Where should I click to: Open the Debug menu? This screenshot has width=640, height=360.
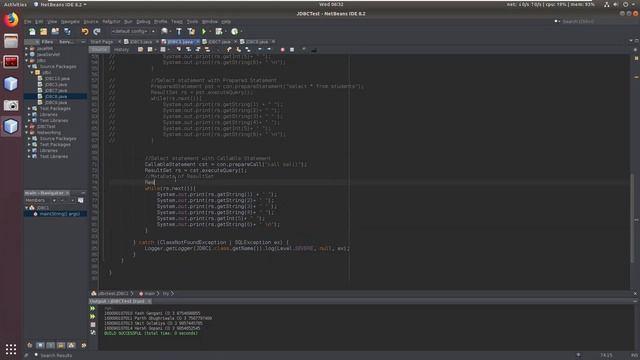click(x=143, y=22)
